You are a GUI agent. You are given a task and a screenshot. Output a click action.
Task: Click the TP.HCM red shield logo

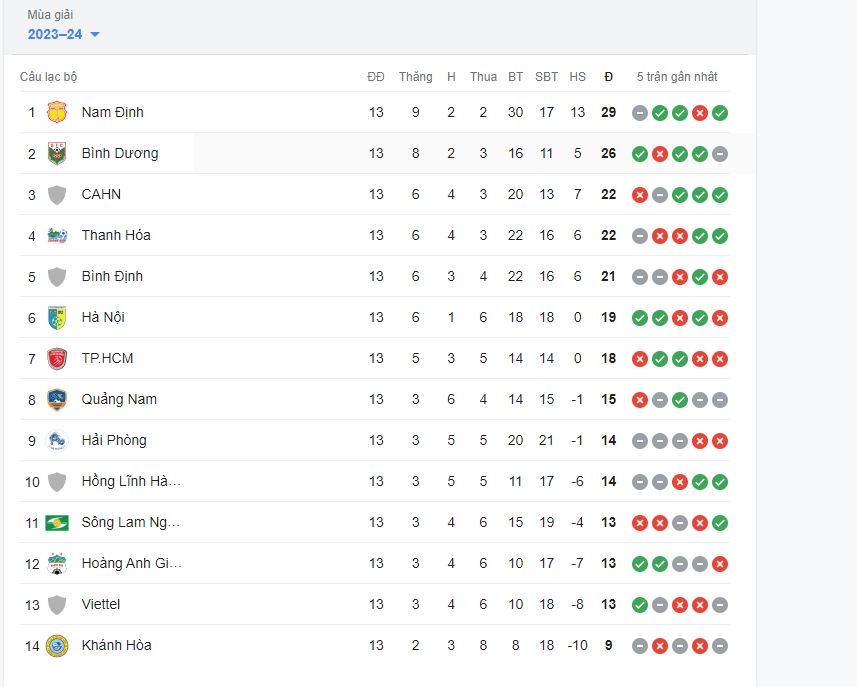click(57, 358)
